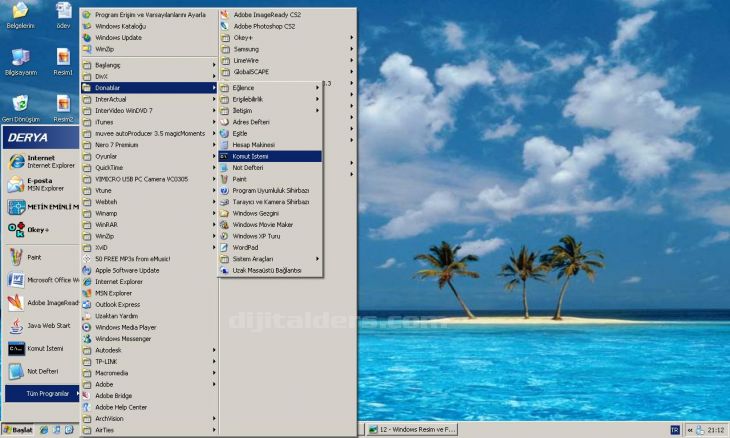Click the Adres Defteri icon

click(224, 122)
